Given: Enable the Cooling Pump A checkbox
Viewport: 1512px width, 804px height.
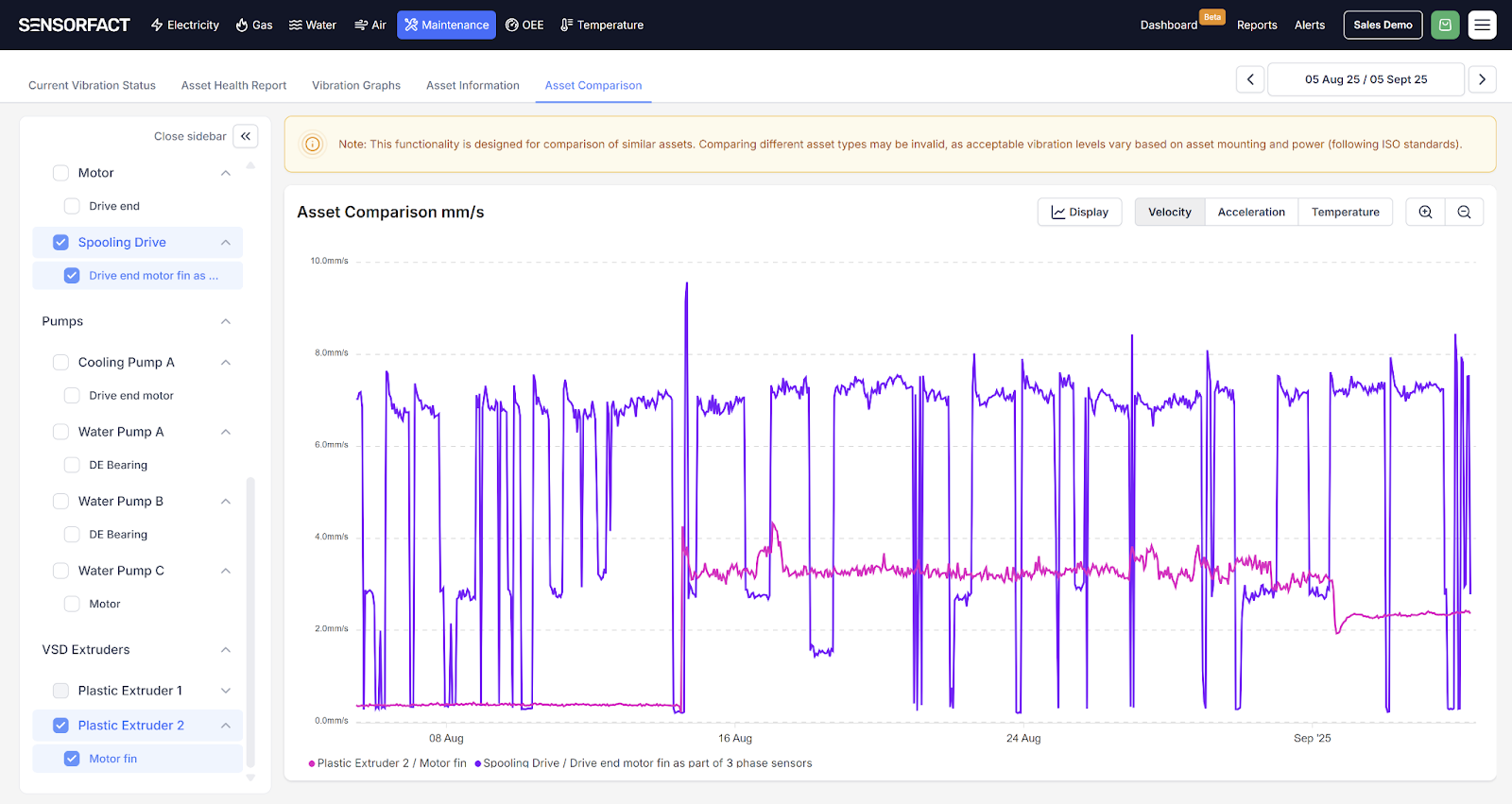Looking at the screenshot, I should coord(61,363).
